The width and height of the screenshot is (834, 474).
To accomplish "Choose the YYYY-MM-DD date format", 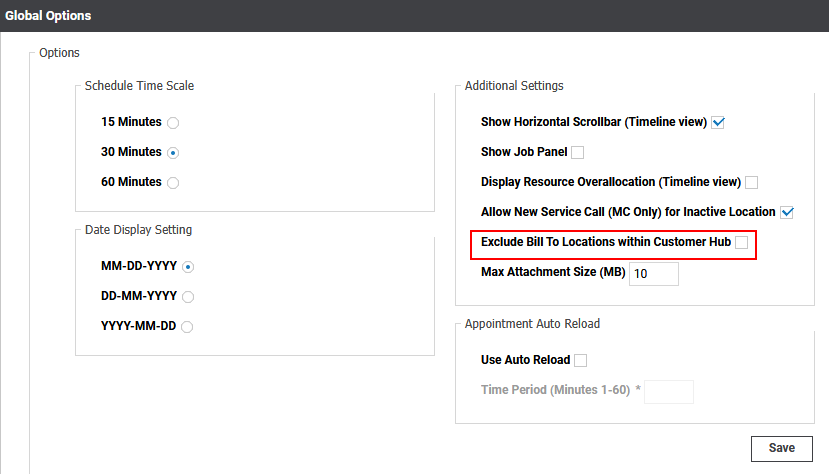I will (x=188, y=326).
